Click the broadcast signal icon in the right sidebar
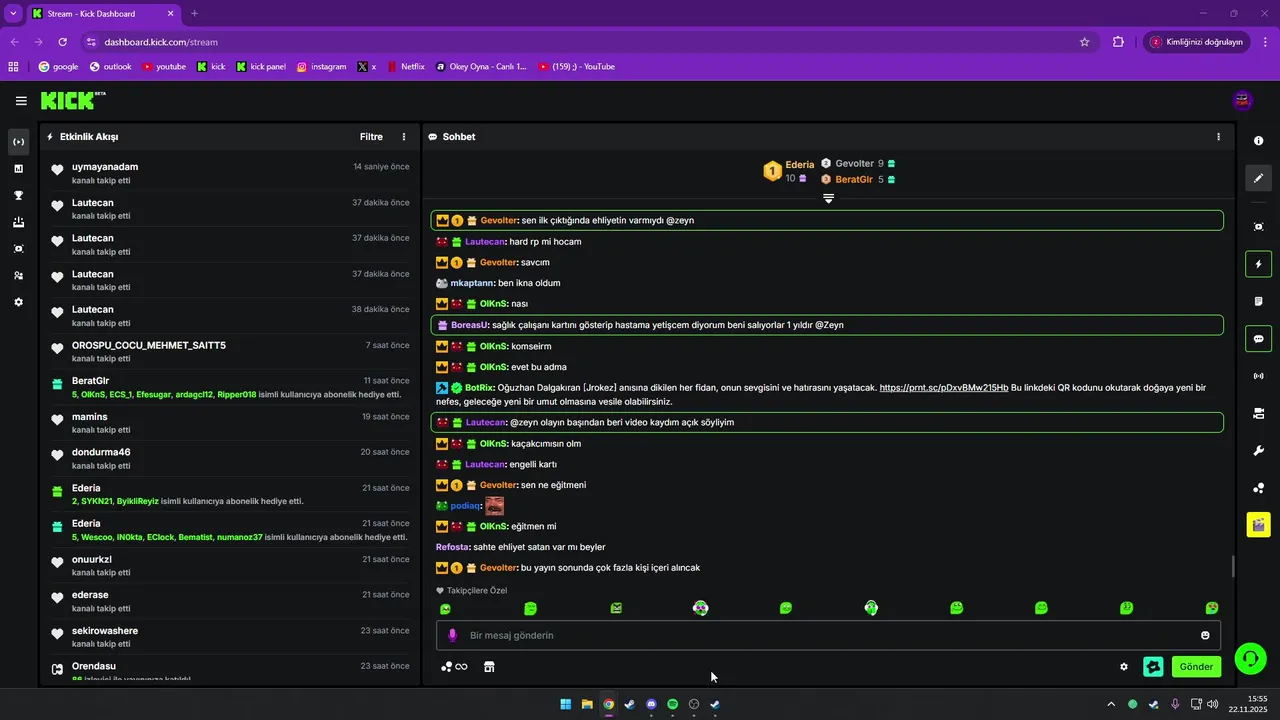 pos(1259,376)
